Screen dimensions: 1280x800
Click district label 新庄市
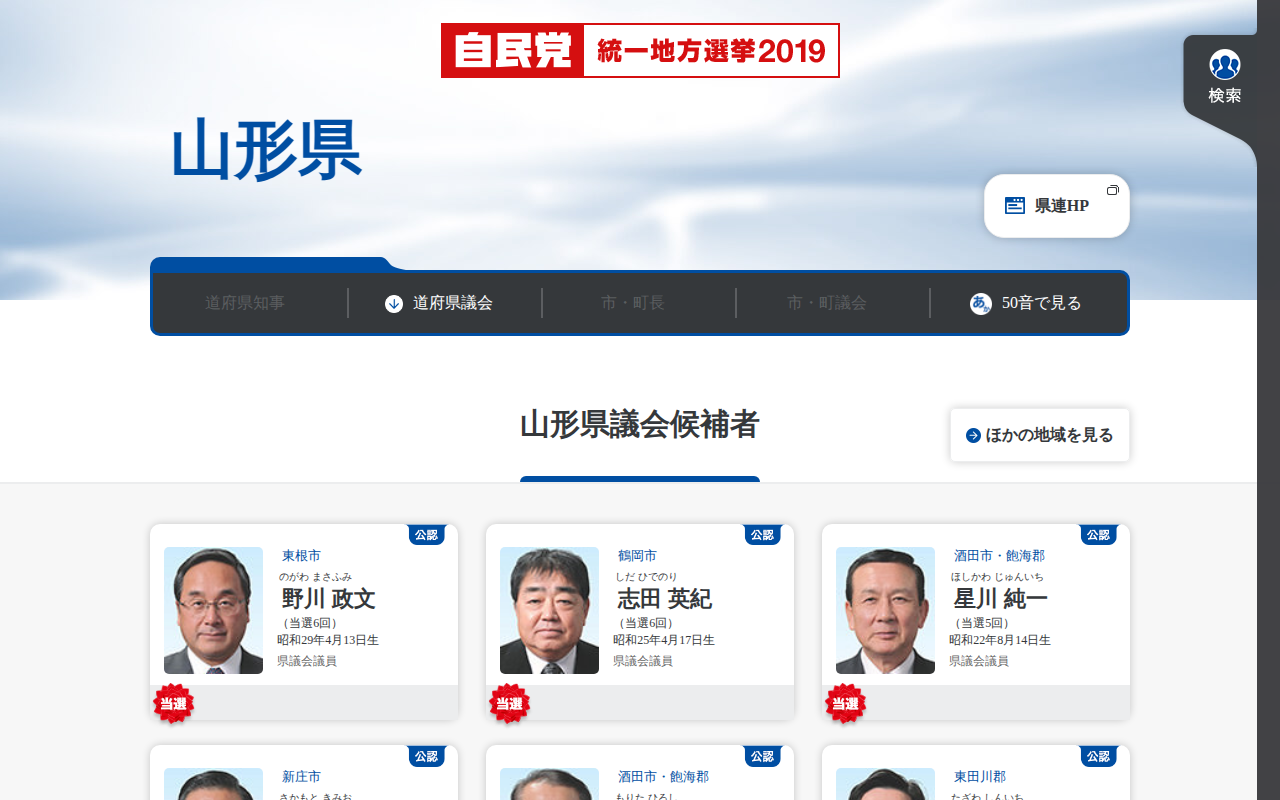pyautogui.click(x=301, y=777)
